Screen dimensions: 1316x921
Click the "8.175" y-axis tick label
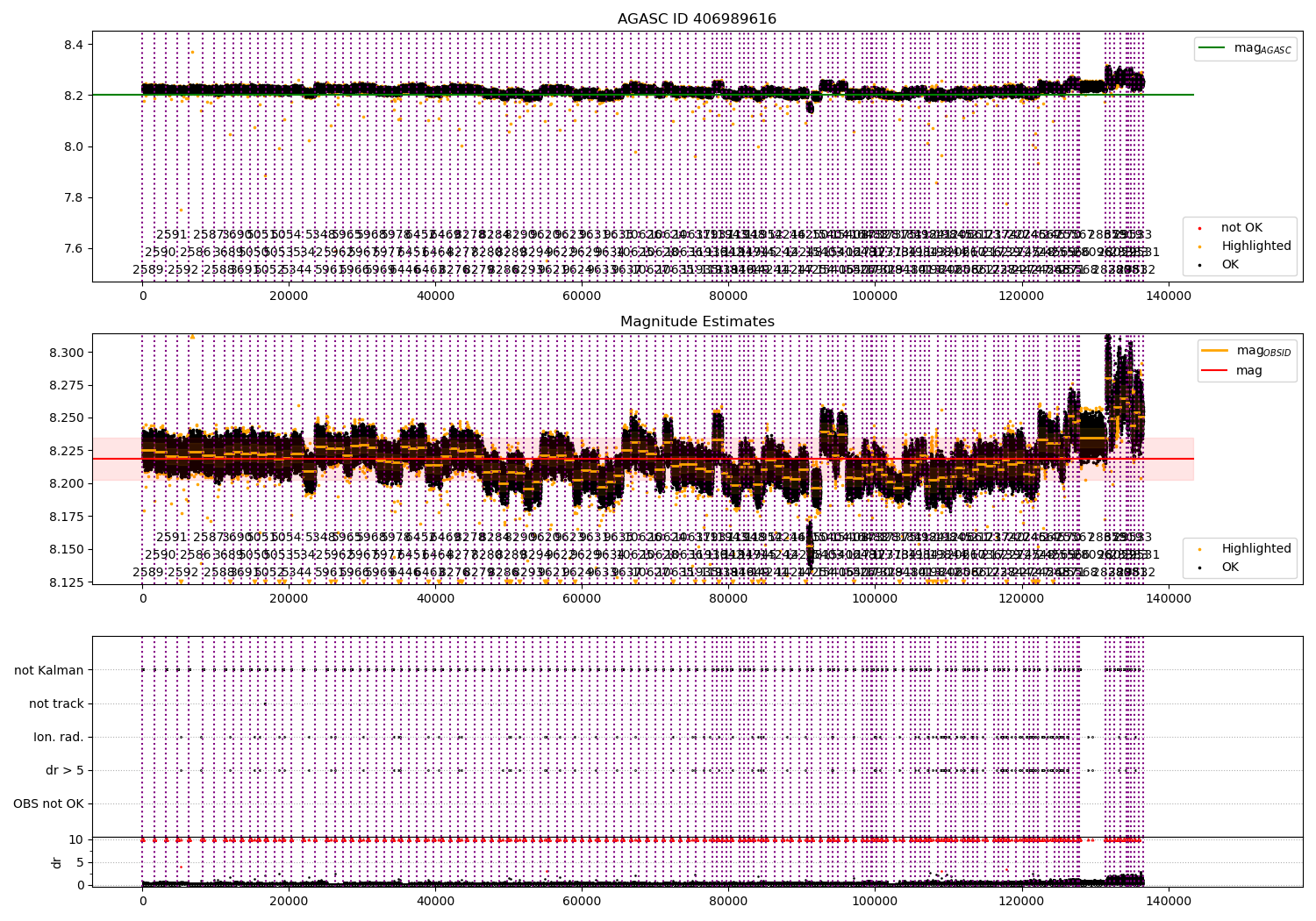coord(66,517)
